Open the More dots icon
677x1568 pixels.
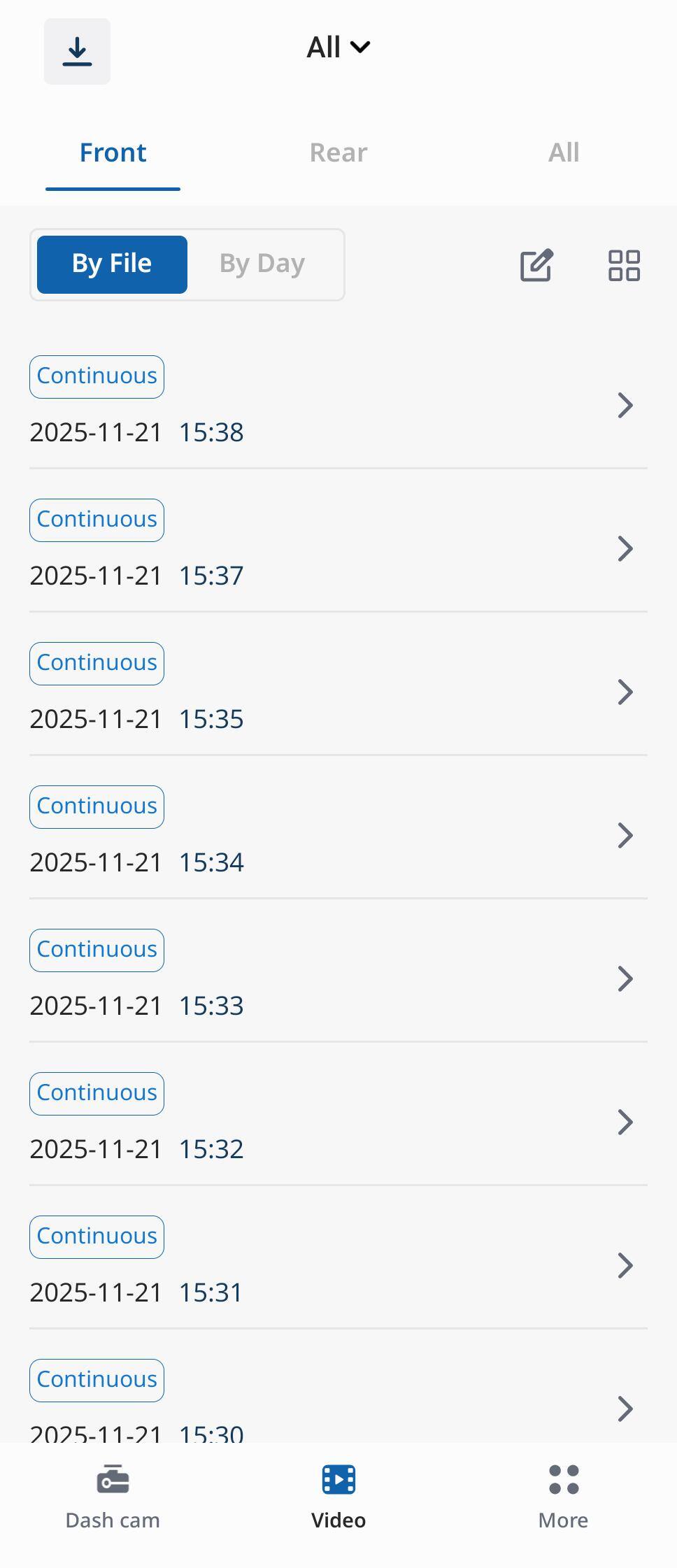click(x=564, y=1479)
